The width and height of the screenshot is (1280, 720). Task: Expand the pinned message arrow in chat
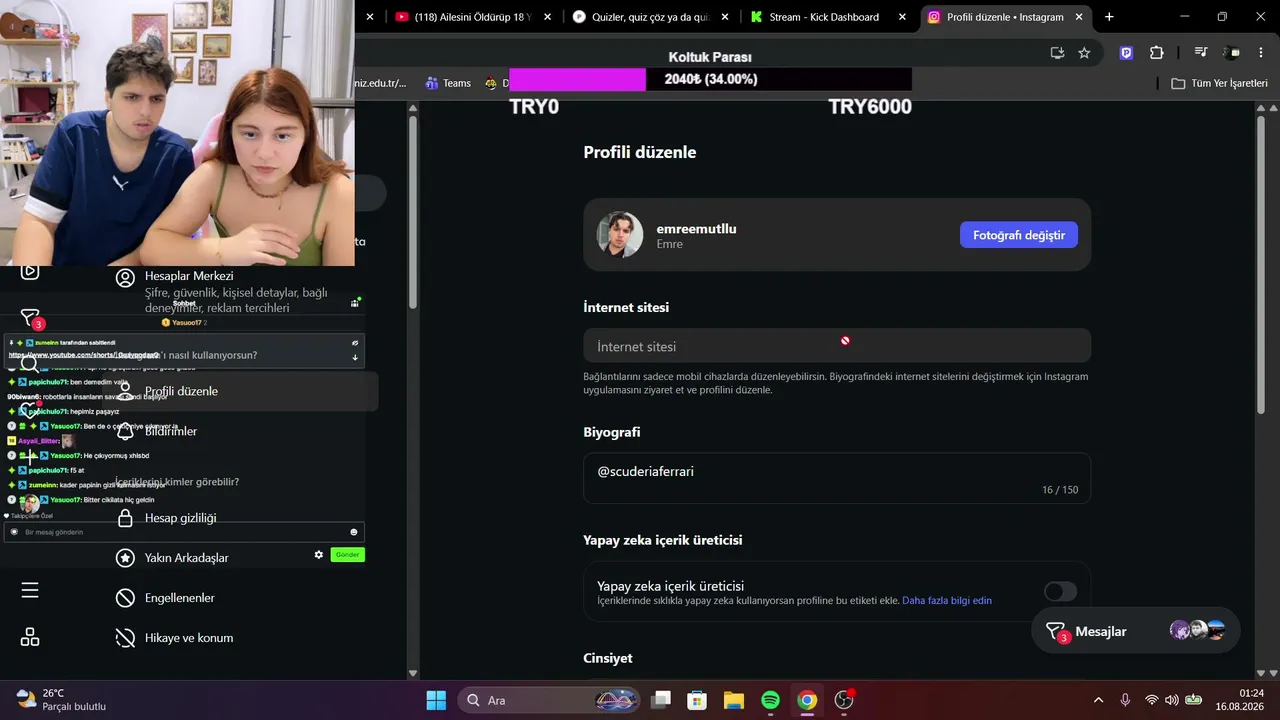(x=355, y=357)
